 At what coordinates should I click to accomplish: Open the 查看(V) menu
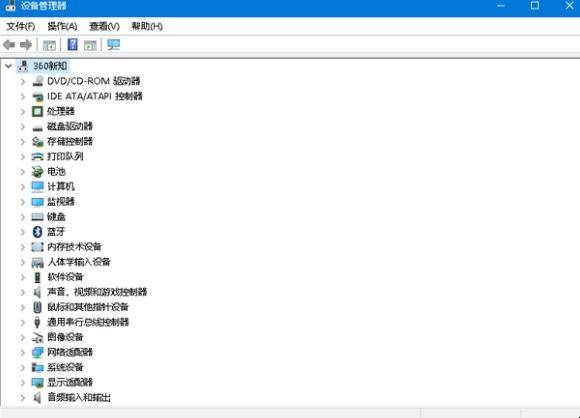tap(104, 26)
